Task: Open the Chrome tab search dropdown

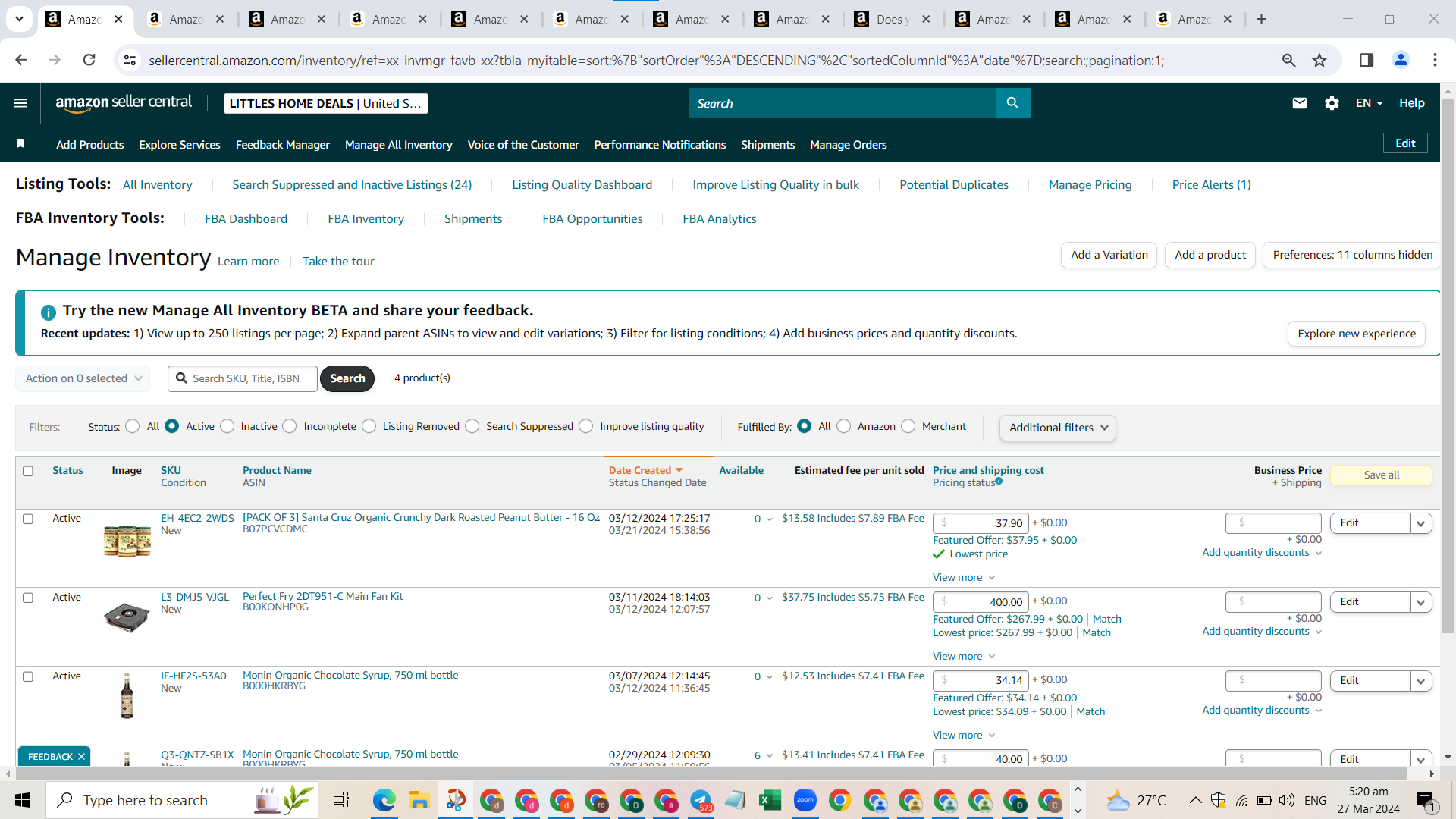Action: (19, 19)
